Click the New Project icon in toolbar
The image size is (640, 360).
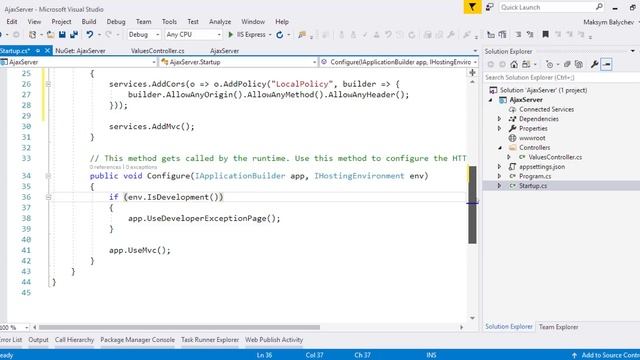32,35
